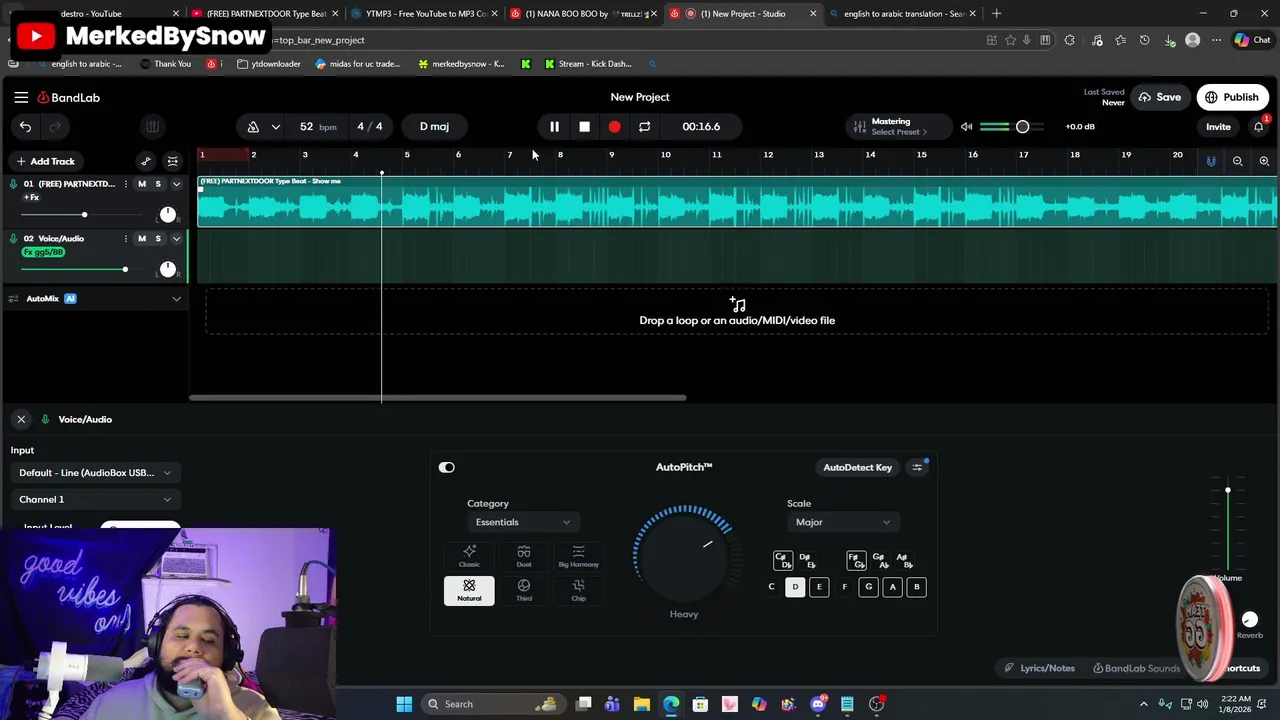Adjust the master volume slider knob

coord(1022,127)
